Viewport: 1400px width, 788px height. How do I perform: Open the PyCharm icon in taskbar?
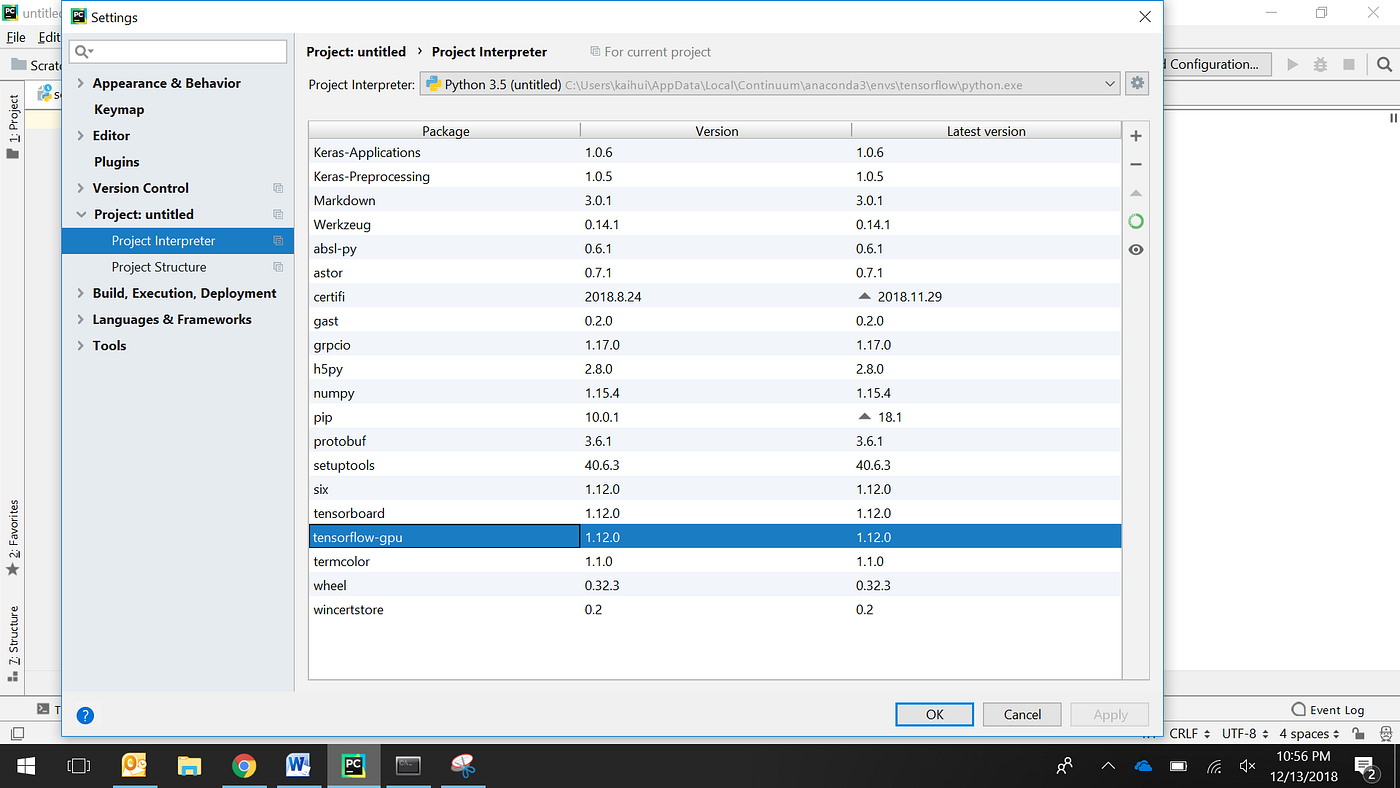pyautogui.click(x=352, y=766)
